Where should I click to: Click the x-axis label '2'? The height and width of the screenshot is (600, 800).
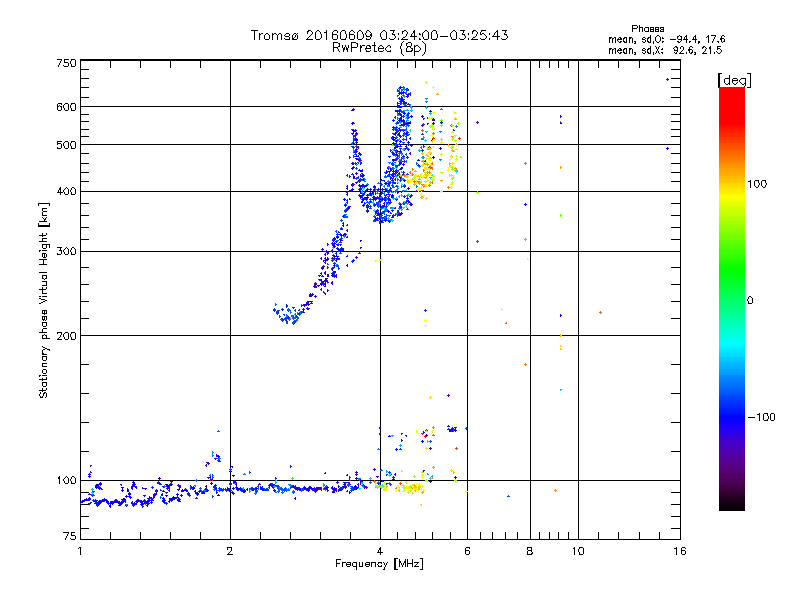pos(230,551)
